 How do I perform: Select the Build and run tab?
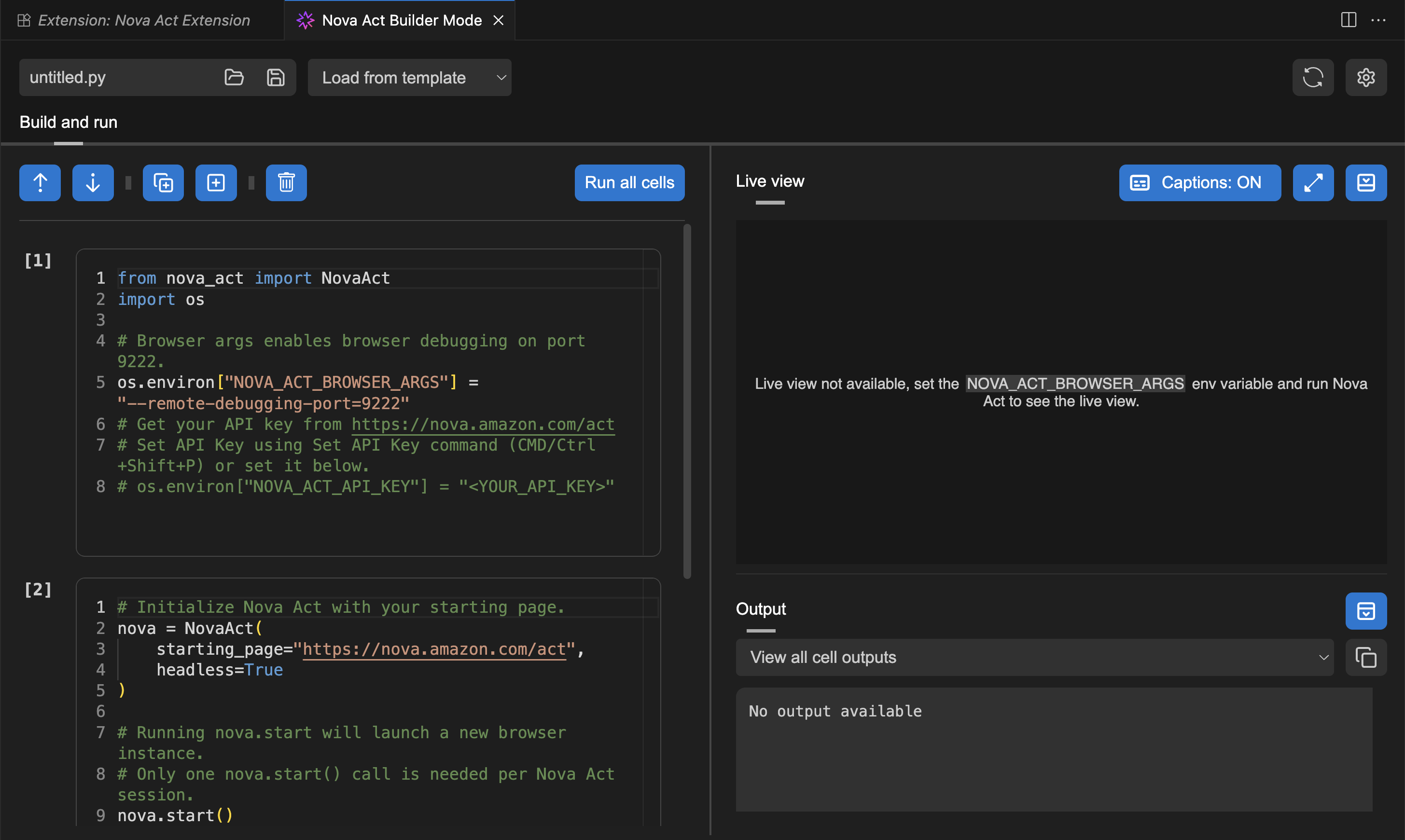click(69, 122)
